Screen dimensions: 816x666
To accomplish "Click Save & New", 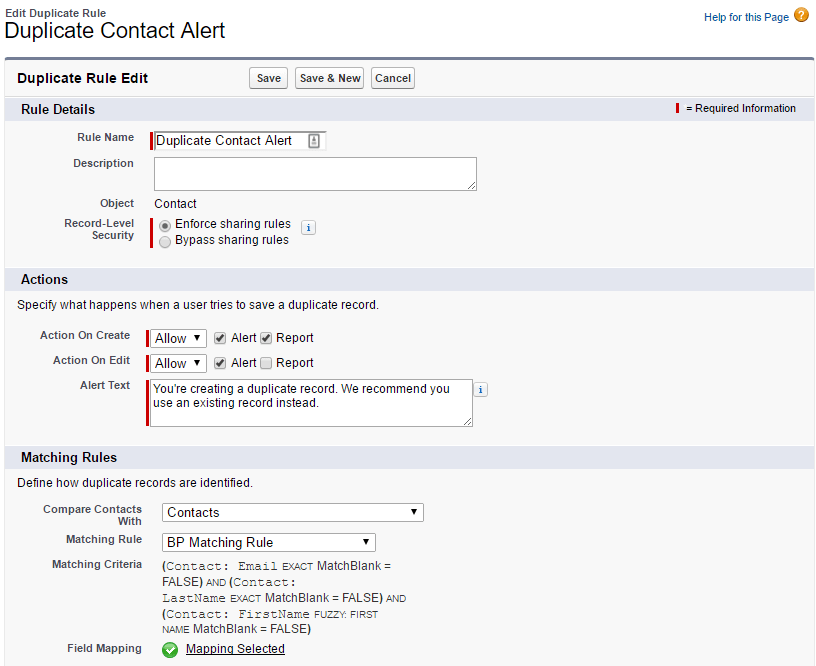I will pos(329,77).
